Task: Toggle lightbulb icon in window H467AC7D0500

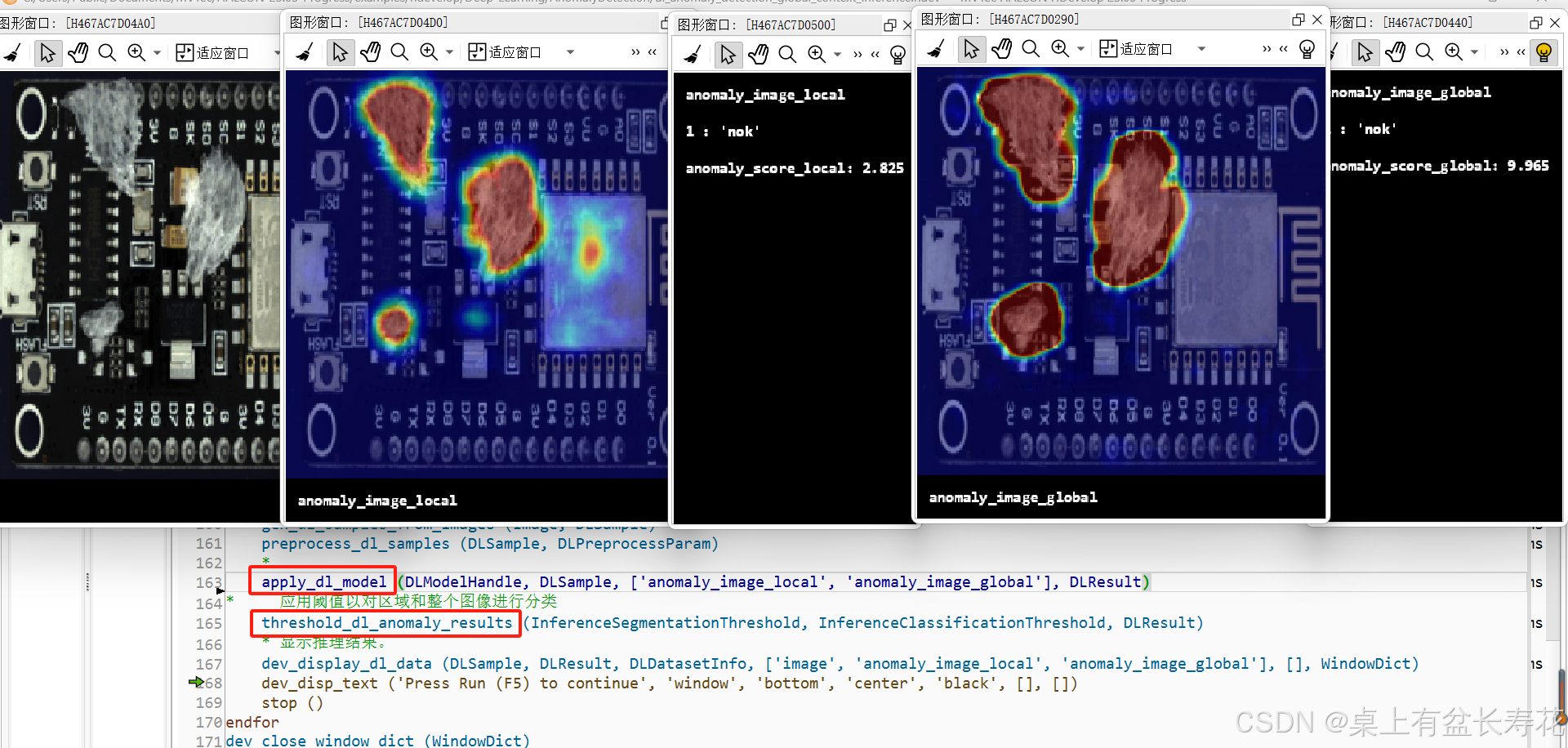Action: pos(898,55)
